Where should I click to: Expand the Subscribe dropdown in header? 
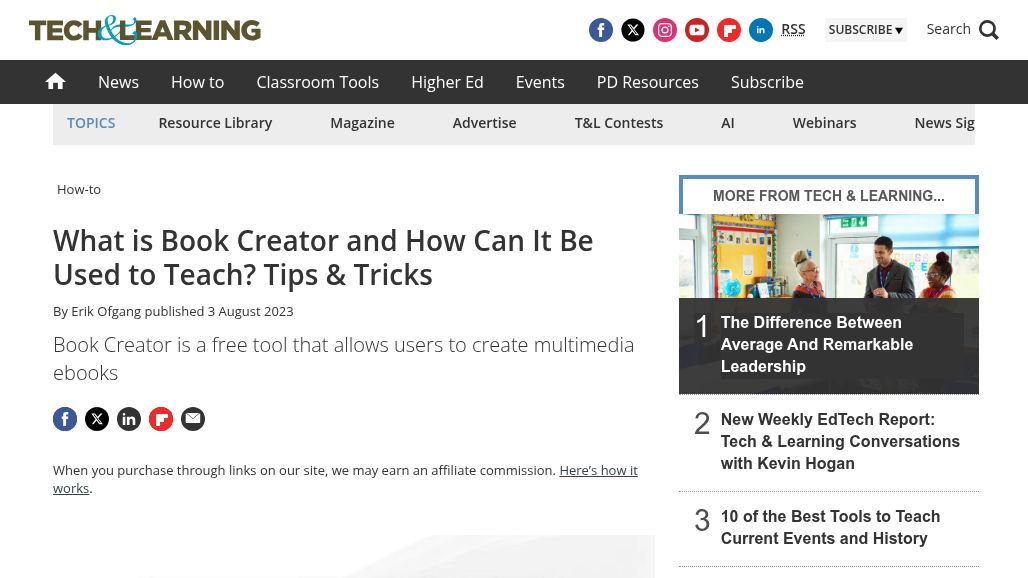pos(865,30)
